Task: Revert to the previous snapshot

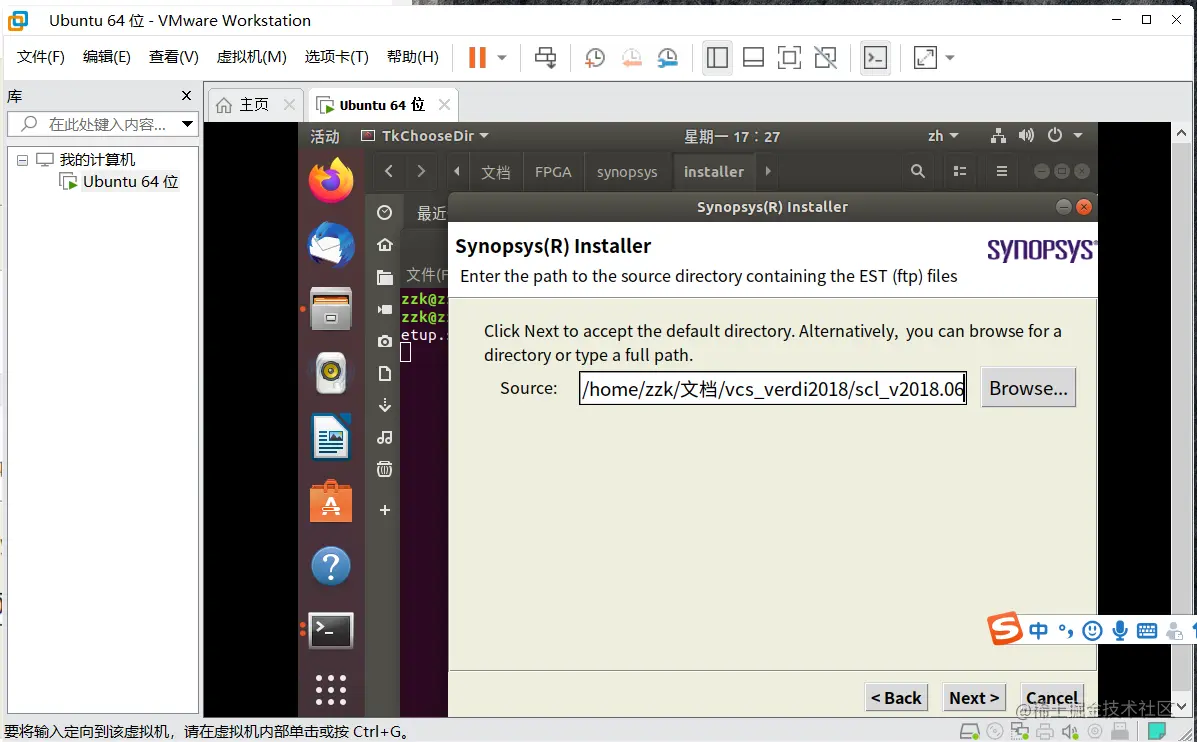Action: pos(631,57)
